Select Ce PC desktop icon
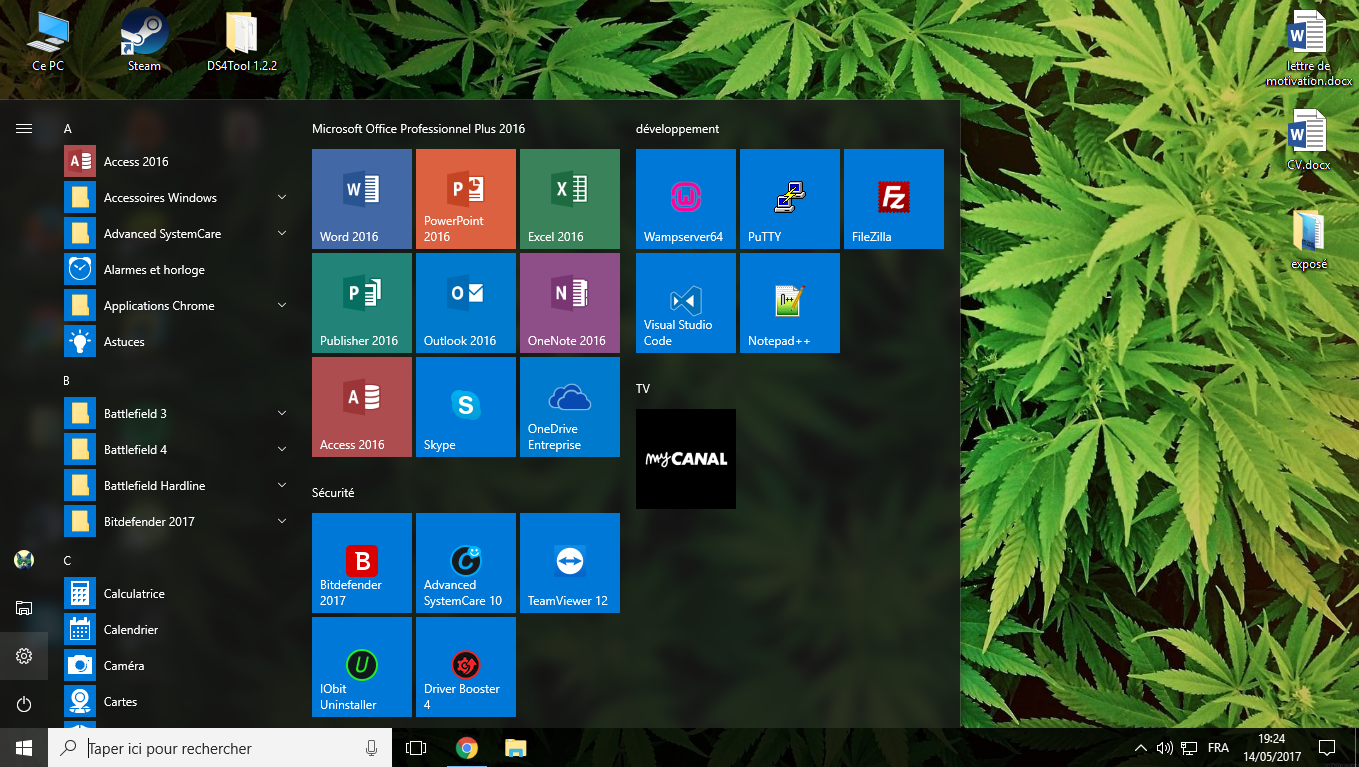 [x=48, y=40]
